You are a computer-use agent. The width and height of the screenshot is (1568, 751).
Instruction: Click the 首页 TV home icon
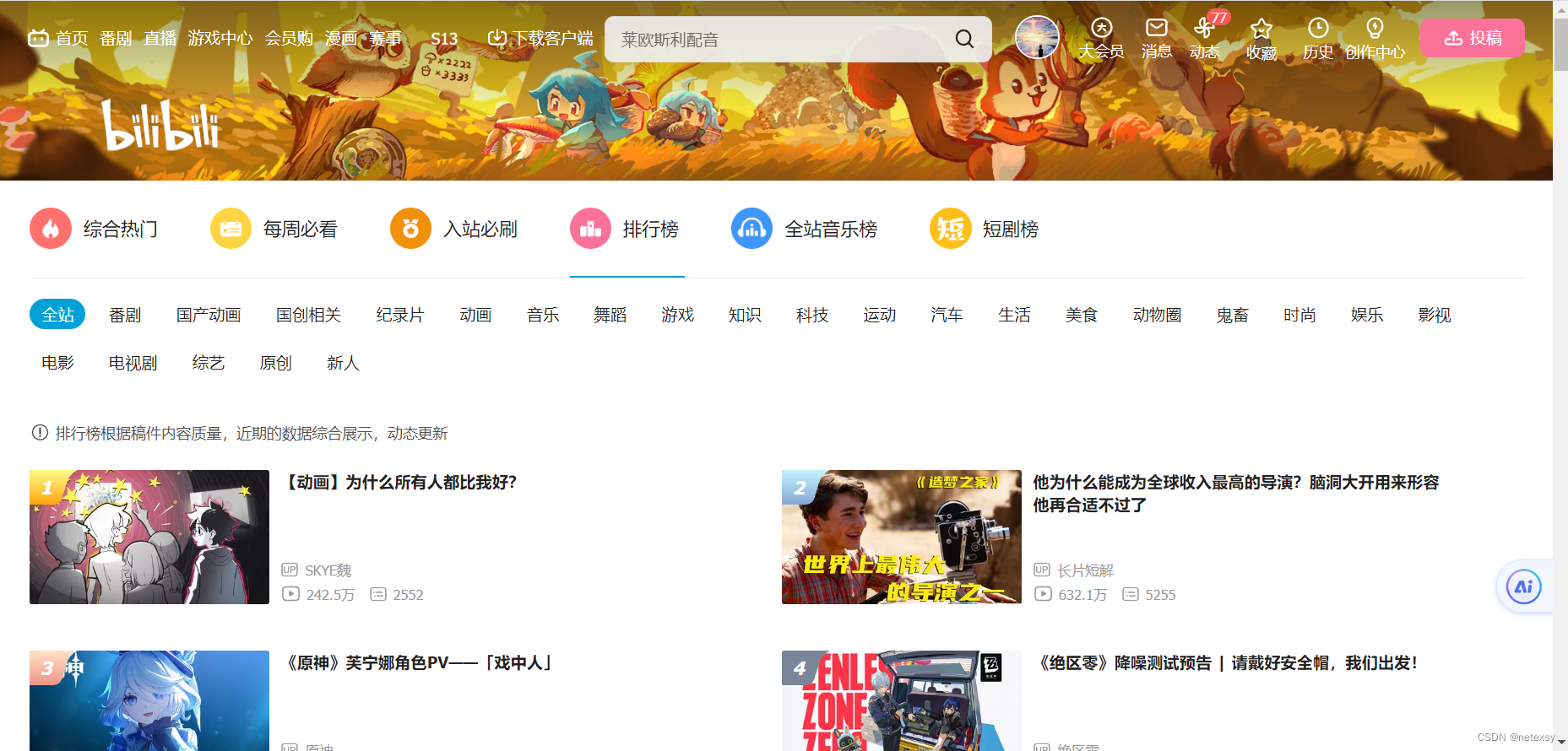pyautogui.click(x=38, y=38)
